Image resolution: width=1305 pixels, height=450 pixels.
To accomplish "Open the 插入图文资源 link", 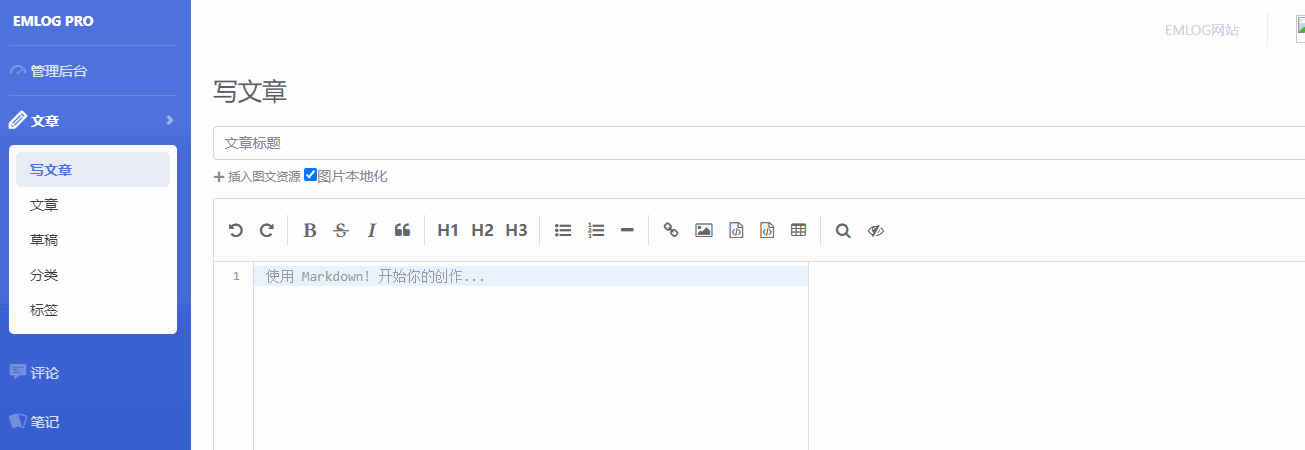I will pyautogui.click(x=257, y=176).
